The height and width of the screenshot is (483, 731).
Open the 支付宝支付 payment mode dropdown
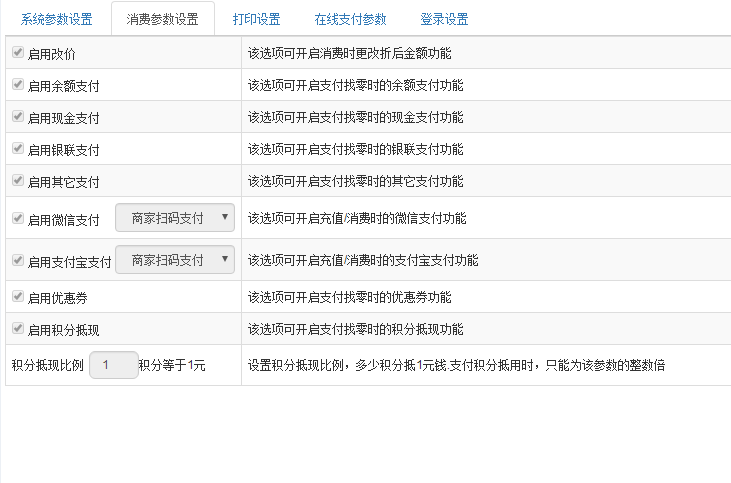point(175,259)
